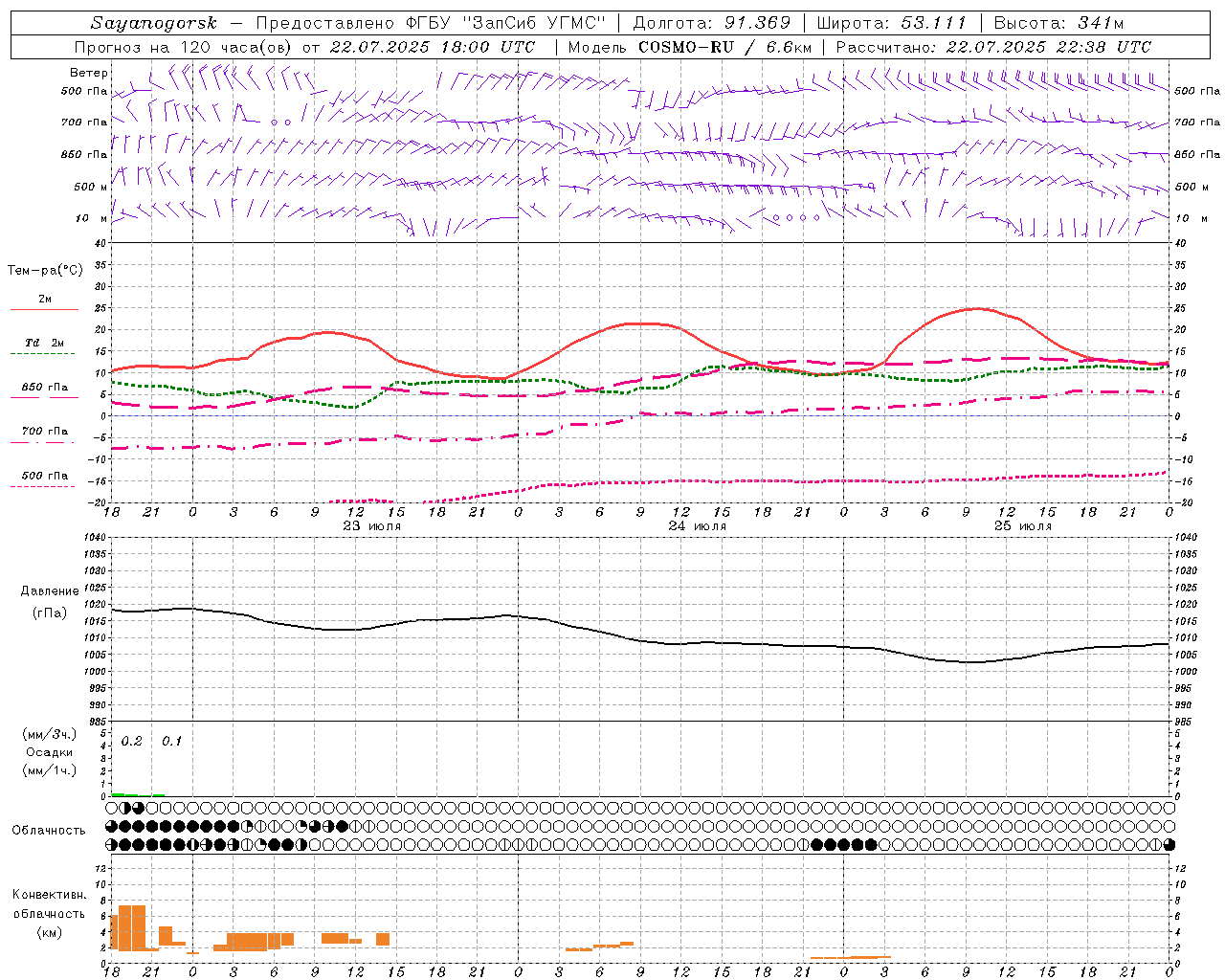Viewport: 1225px width, 980px height.
Task: Click the '850 гПа' temperature legend entry
Action: (x=45, y=388)
